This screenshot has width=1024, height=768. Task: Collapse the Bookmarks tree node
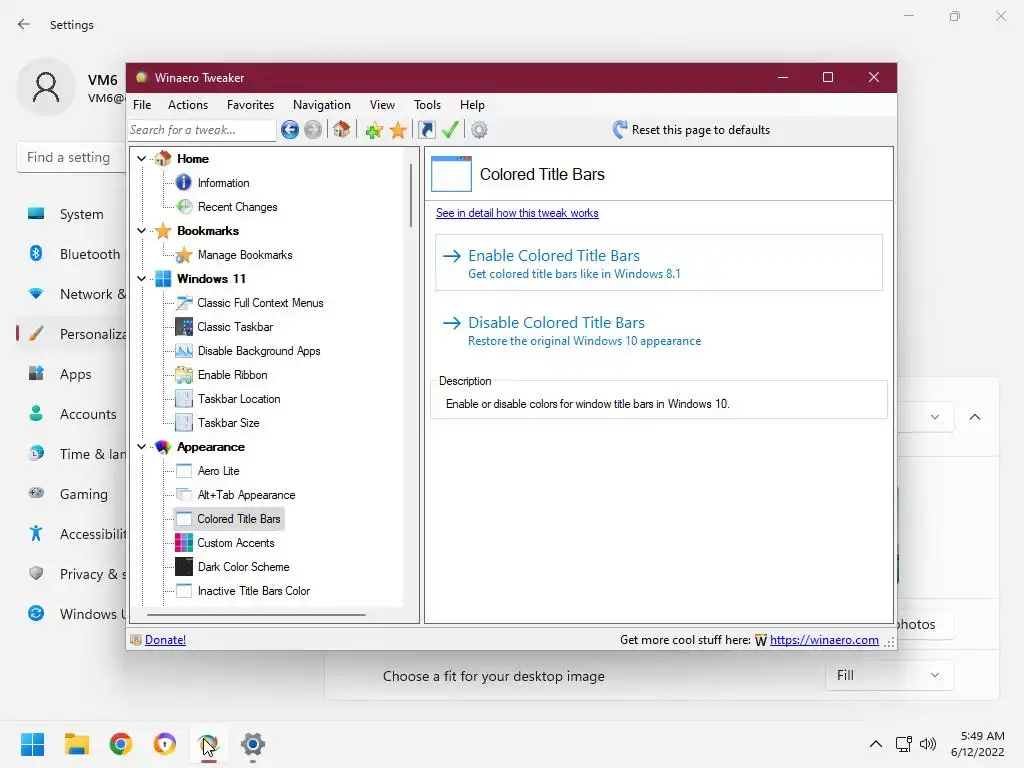point(142,231)
